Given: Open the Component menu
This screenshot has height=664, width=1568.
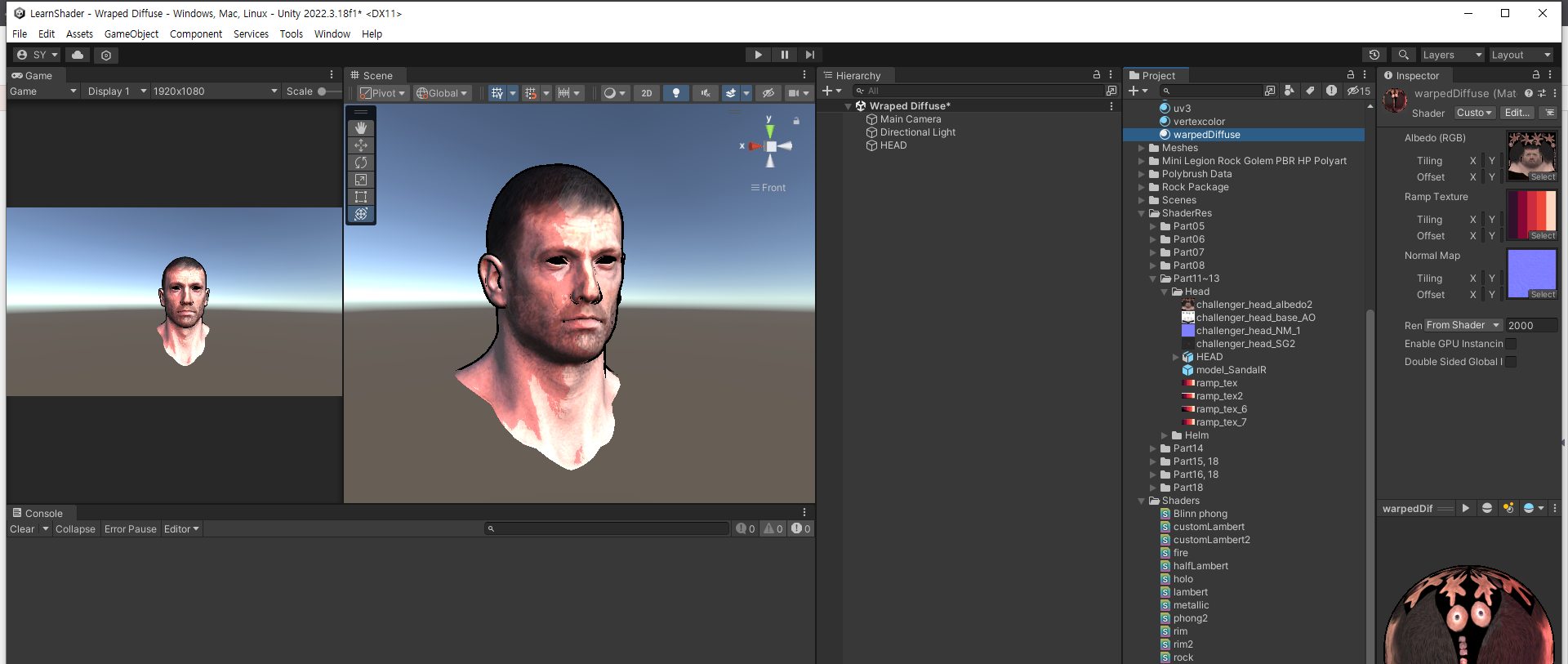Looking at the screenshot, I should click(x=196, y=34).
